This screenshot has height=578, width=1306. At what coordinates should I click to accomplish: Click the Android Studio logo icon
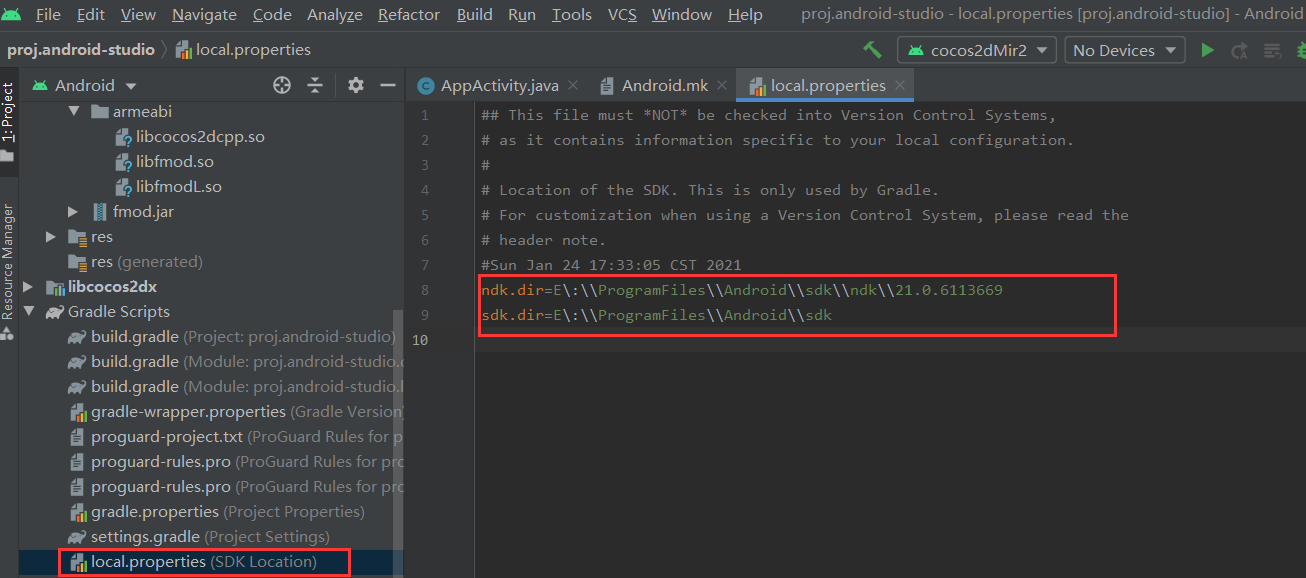click(x=12, y=14)
